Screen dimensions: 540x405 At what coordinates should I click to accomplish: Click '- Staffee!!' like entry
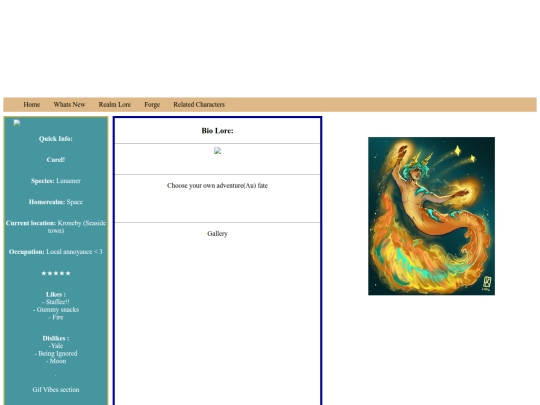[x=56, y=302]
